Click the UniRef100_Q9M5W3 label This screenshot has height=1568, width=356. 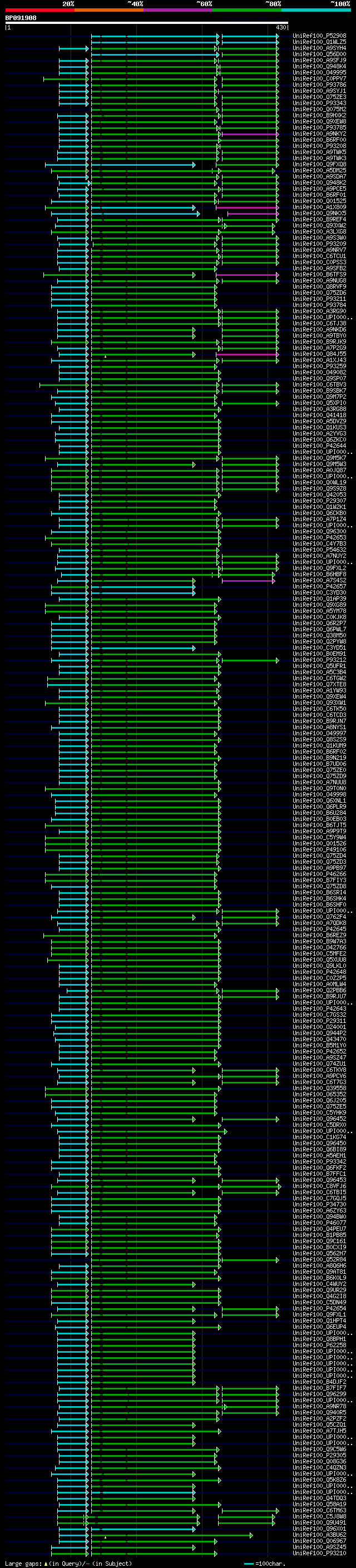[x=319, y=464]
